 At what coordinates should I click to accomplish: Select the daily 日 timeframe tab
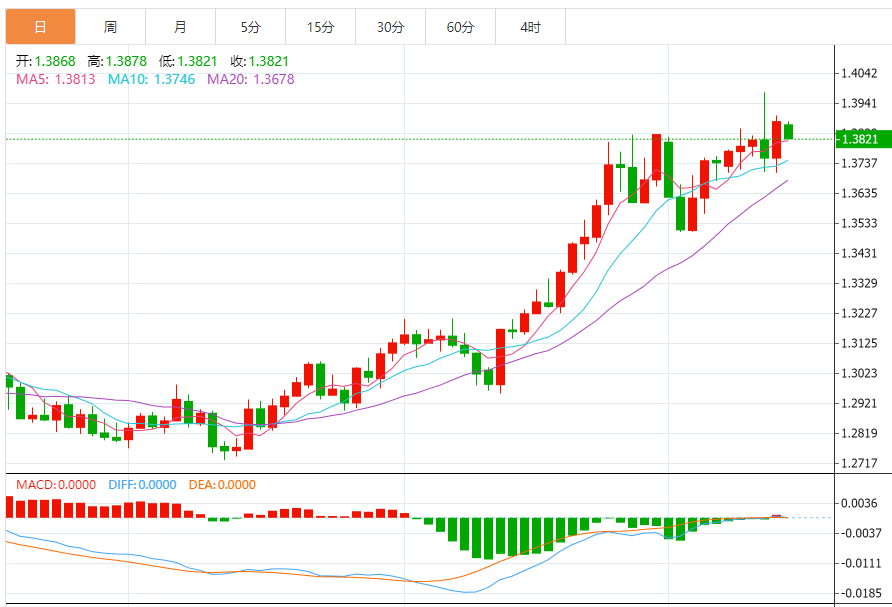[x=40, y=27]
